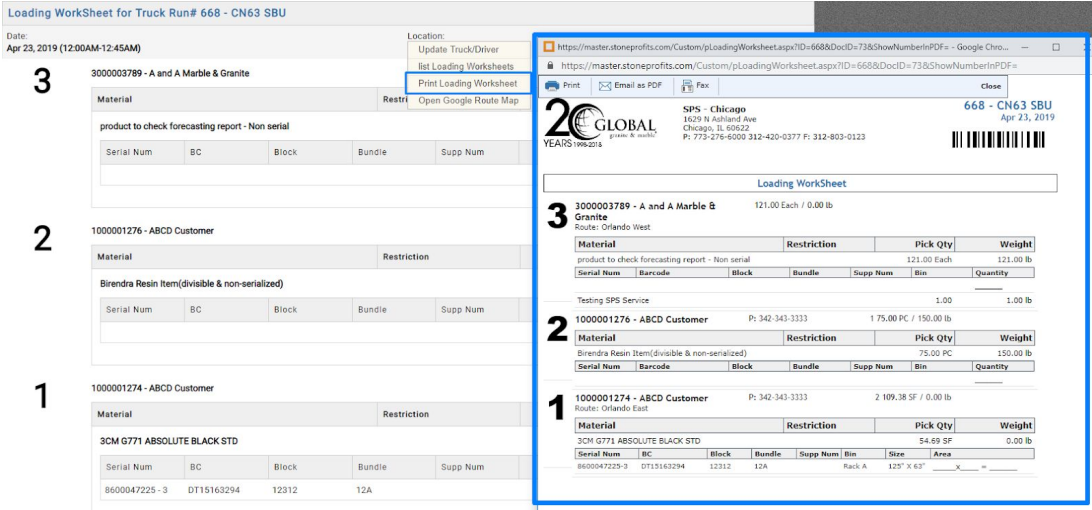Click popup phone line P: 773-276-6000
This screenshot has width=1092, height=510.
click(x=774, y=137)
